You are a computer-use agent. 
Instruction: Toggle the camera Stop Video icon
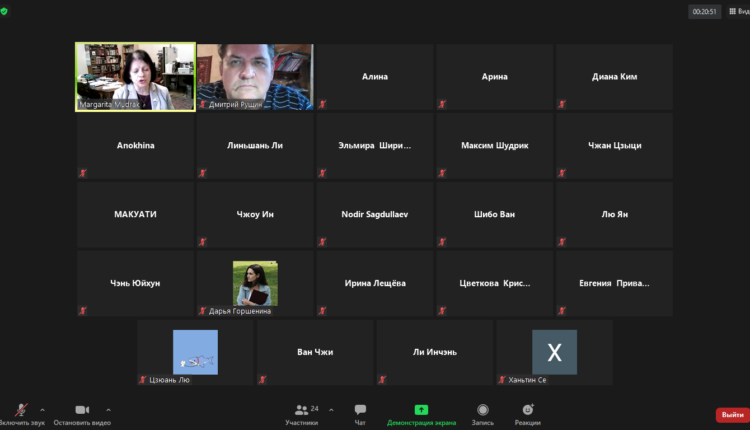82,410
